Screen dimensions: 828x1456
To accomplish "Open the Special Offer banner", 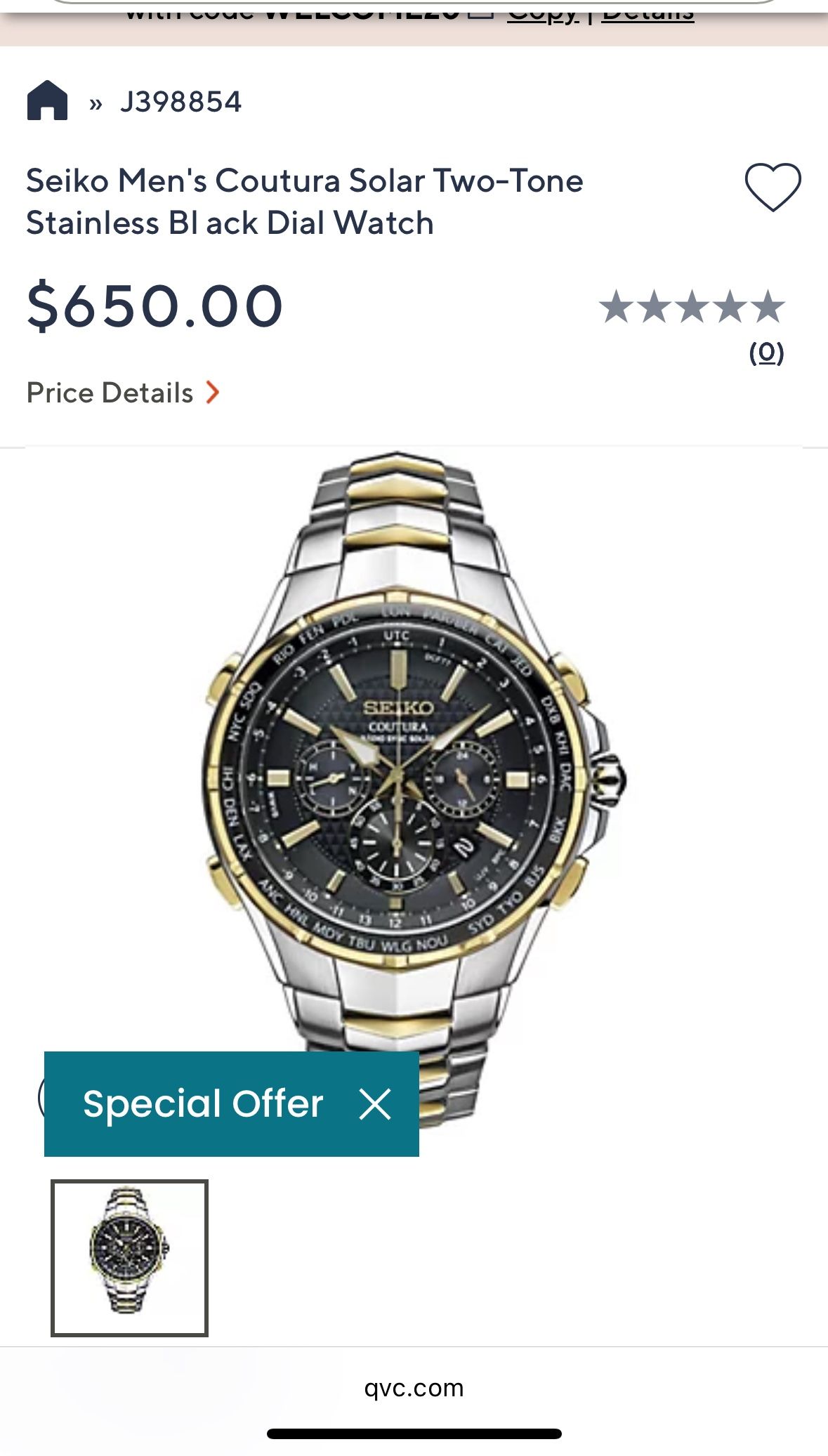I will coord(203,1104).
